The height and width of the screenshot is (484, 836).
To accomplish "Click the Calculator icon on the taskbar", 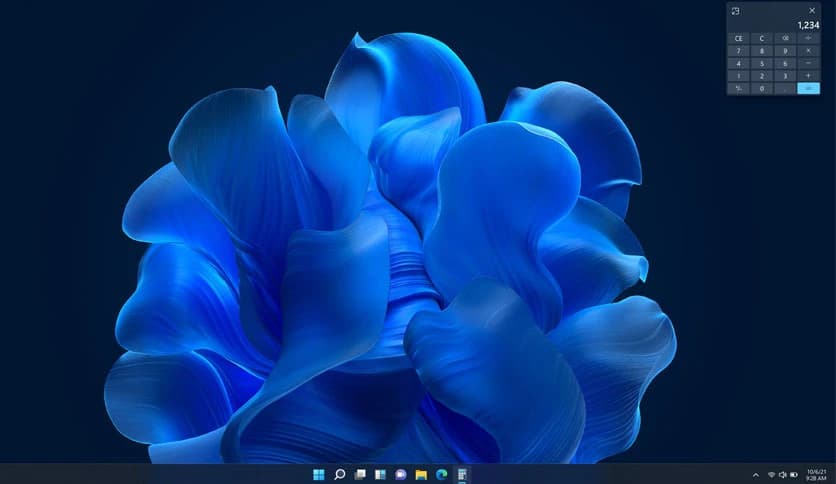I will [462, 474].
